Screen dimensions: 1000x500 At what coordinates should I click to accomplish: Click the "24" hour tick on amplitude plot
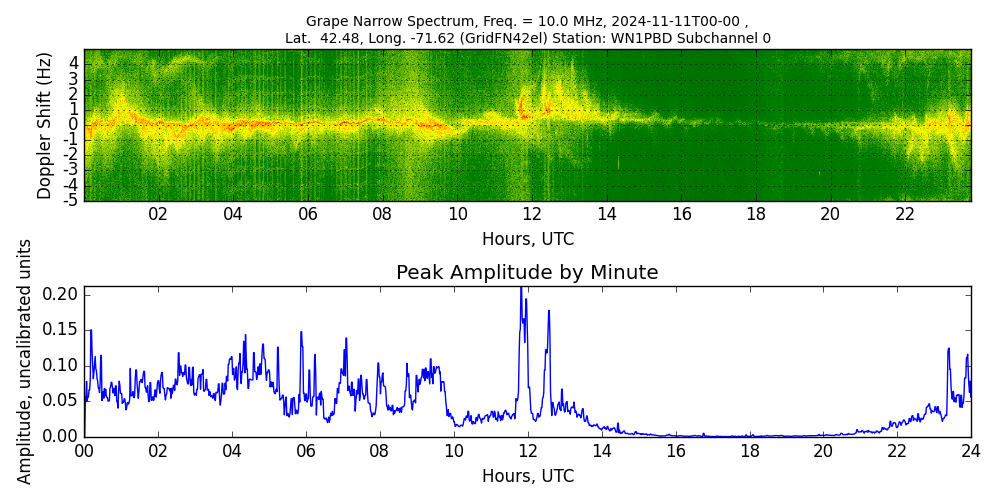pyautogui.click(x=971, y=451)
